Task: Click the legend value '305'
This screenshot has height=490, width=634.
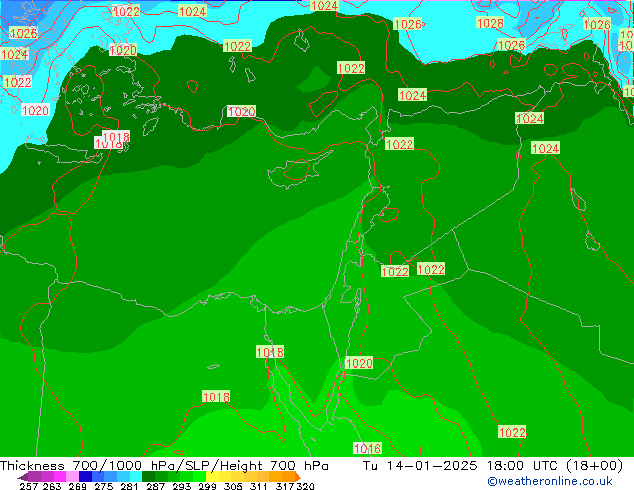Action: pos(233,486)
